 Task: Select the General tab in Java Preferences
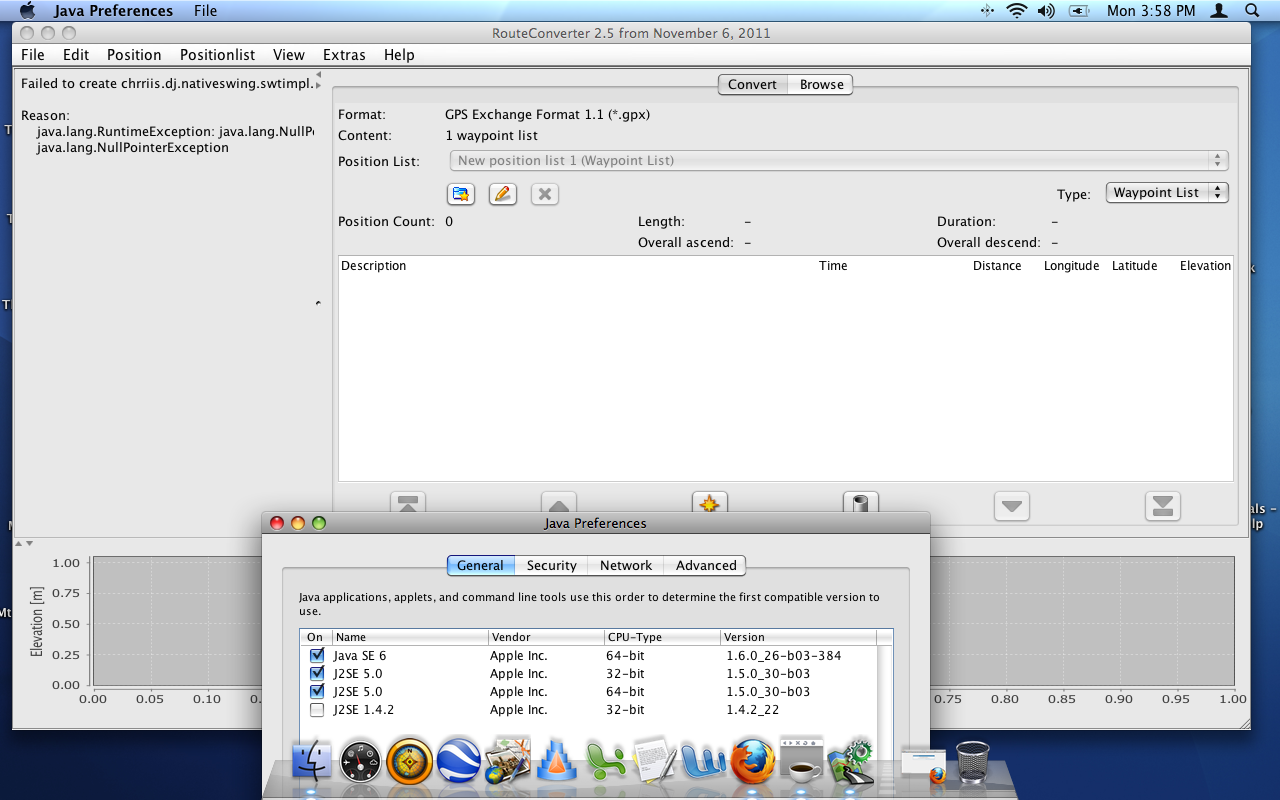tap(480, 565)
